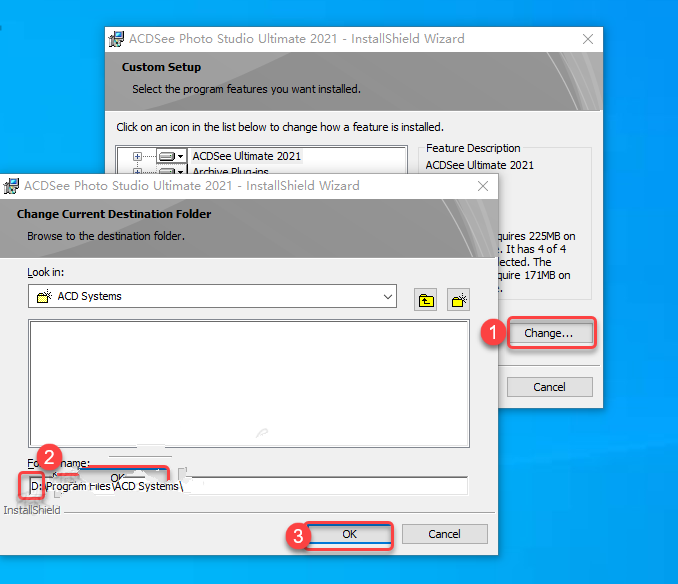Select the ACDSee Ultimate 2021 feature item
Image resolution: width=678 pixels, height=584 pixels.
tap(246, 156)
